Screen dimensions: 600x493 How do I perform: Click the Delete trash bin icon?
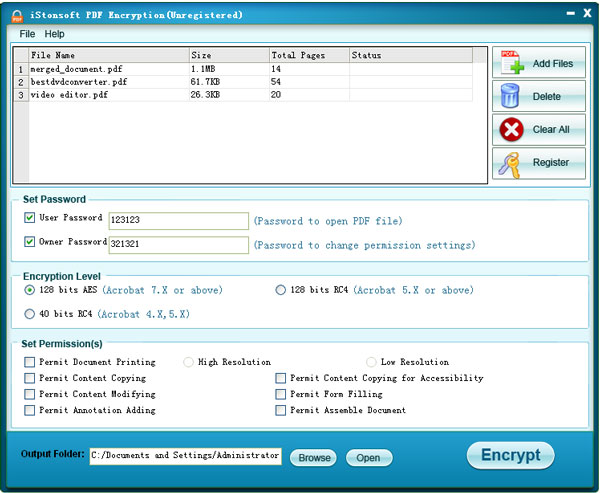(x=510, y=97)
